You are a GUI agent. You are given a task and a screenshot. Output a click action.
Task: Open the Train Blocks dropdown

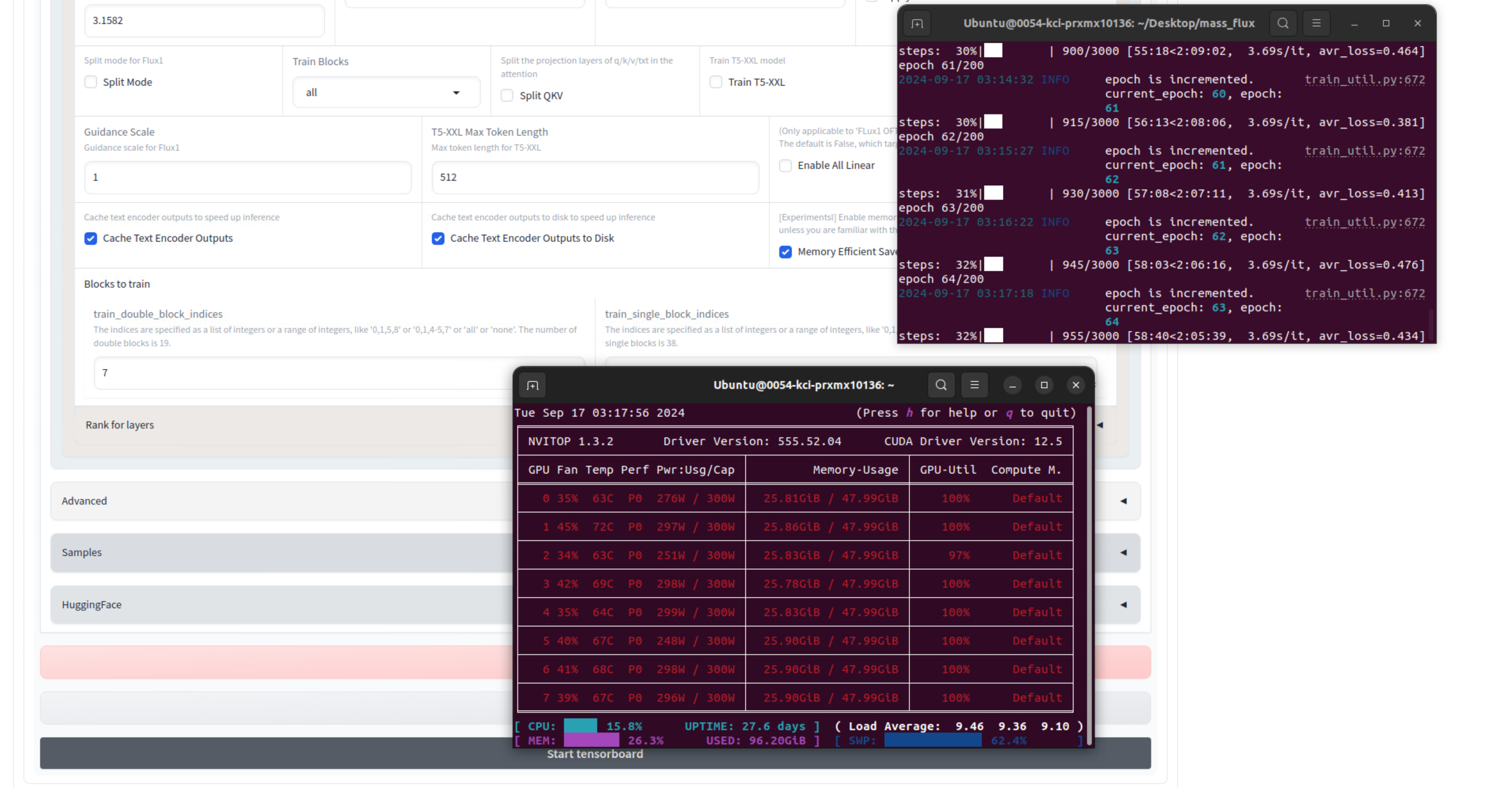tap(386, 93)
